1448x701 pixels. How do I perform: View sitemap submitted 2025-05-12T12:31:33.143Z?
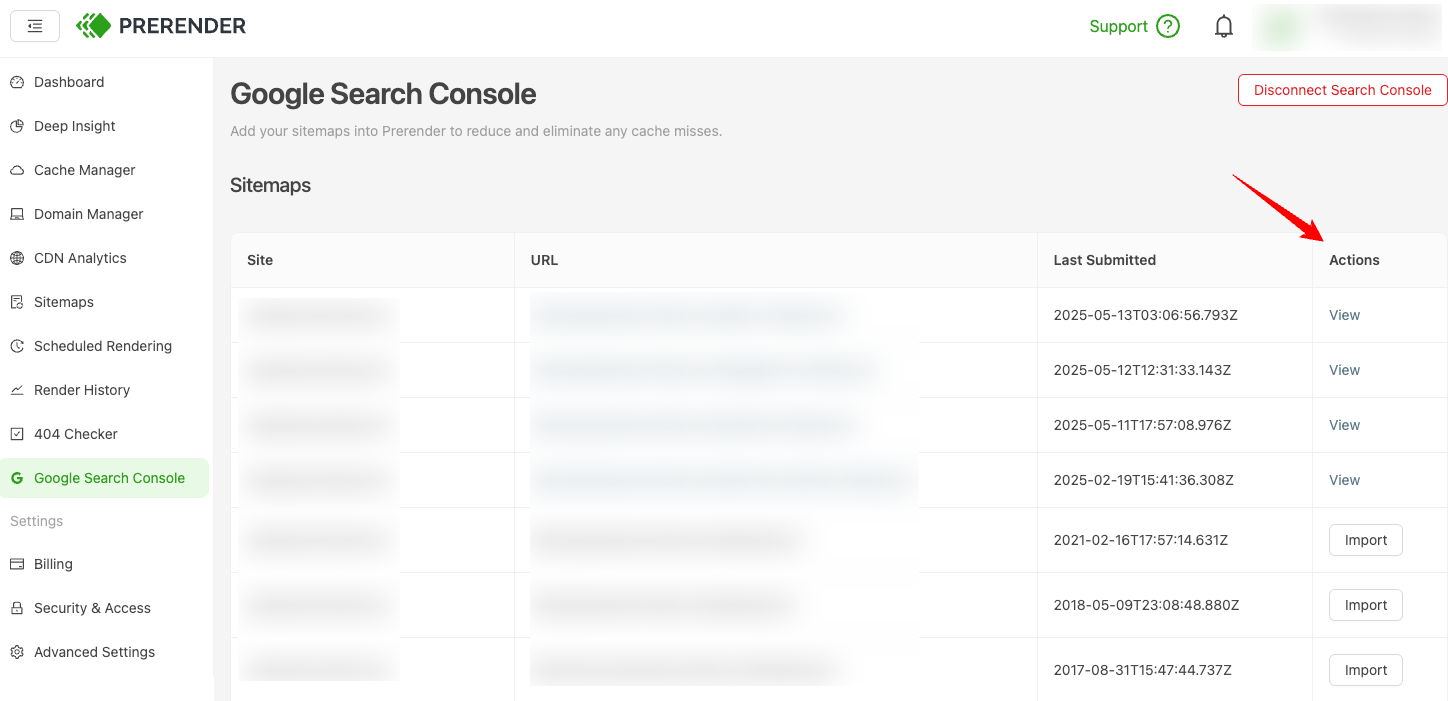pos(1344,370)
